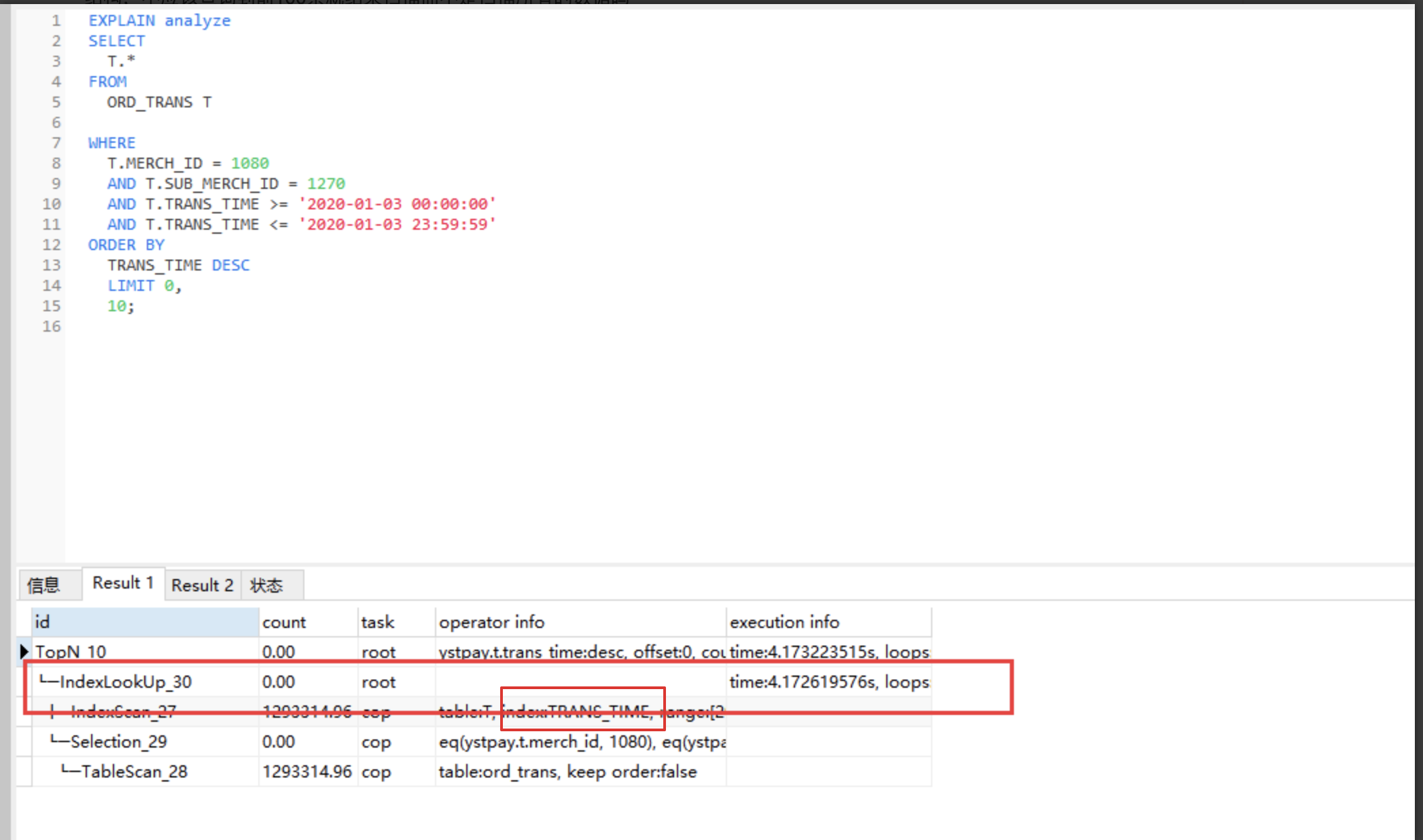1423x840 pixels.
Task: Click the operator info column header
Action: 491,622
